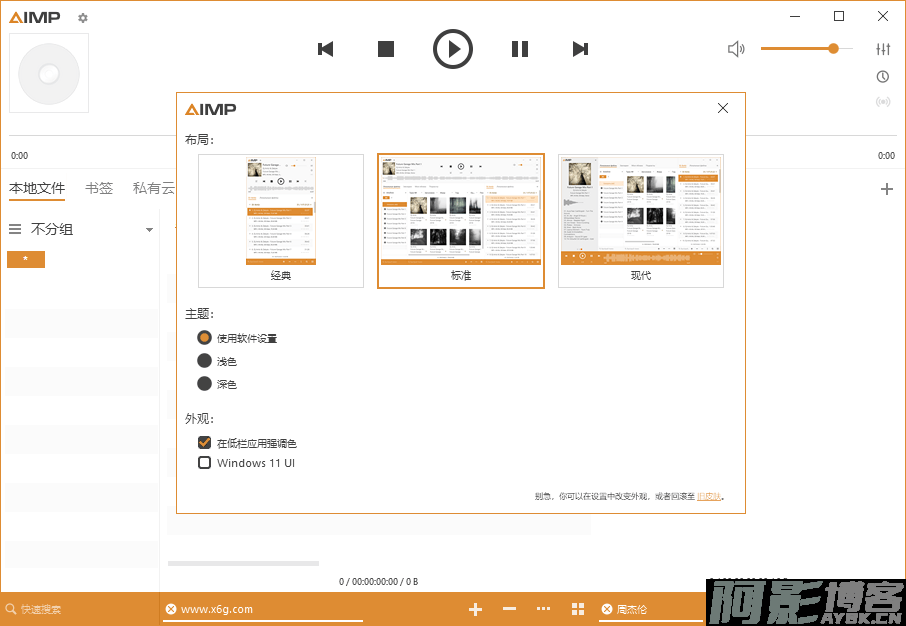
Task: Select 使用软件设置 theme option
Action: pos(205,338)
